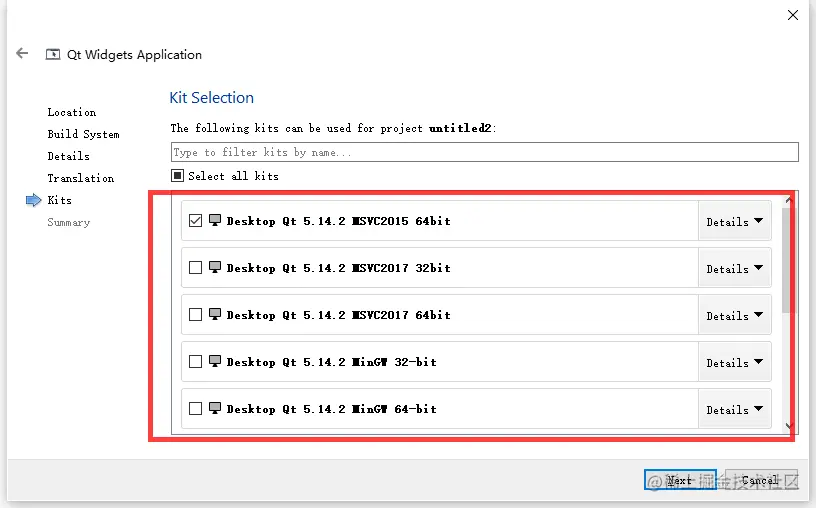The width and height of the screenshot is (816, 508).
Task: Click monitor icon of MSVC2017 32bit kit
Action: [x=215, y=267]
